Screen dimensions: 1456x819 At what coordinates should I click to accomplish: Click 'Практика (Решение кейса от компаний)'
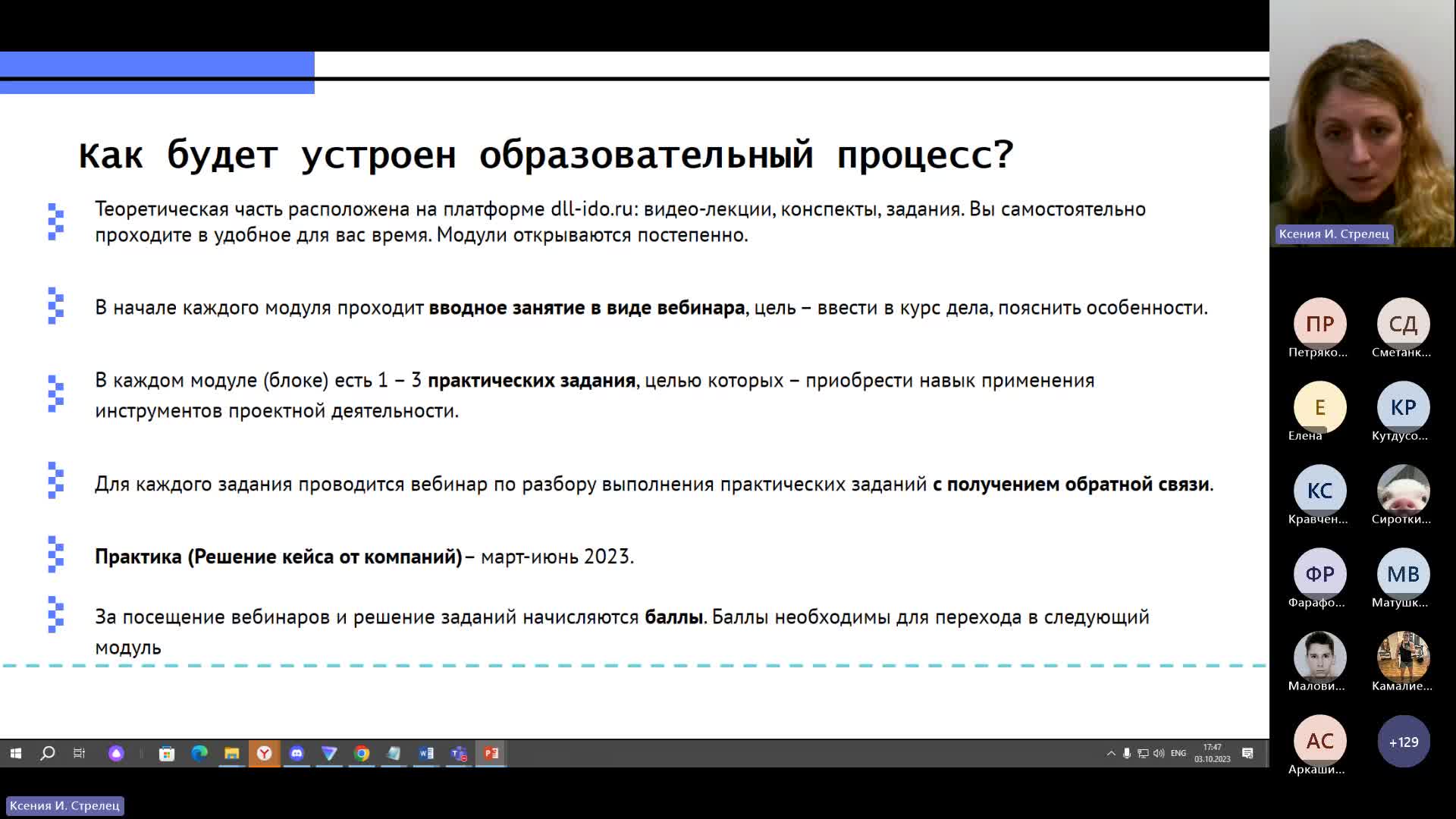pyautogui.click(x=278, y=557)
